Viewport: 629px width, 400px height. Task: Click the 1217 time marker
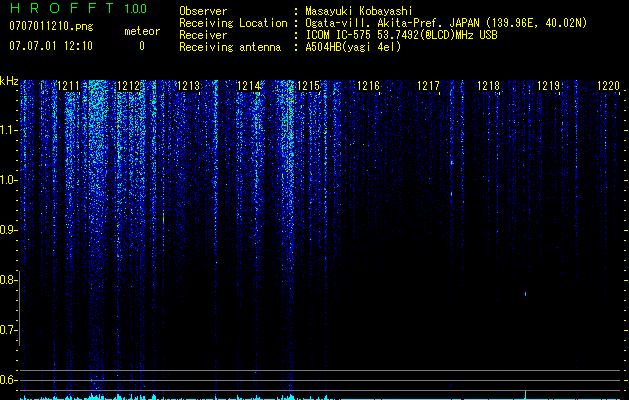[428, 86]
